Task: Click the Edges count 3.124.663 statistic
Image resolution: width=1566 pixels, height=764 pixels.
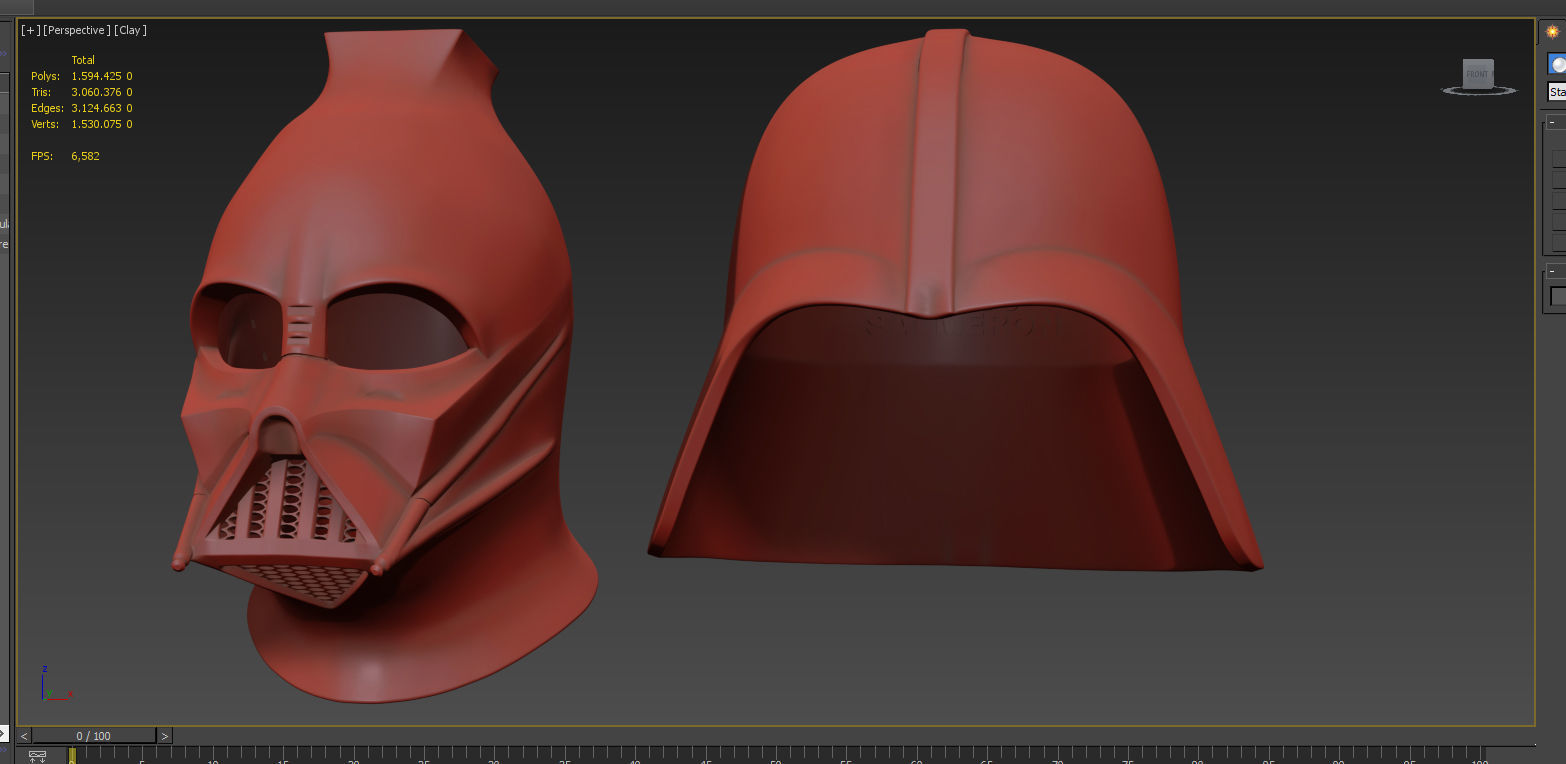Action: (96, 108)
